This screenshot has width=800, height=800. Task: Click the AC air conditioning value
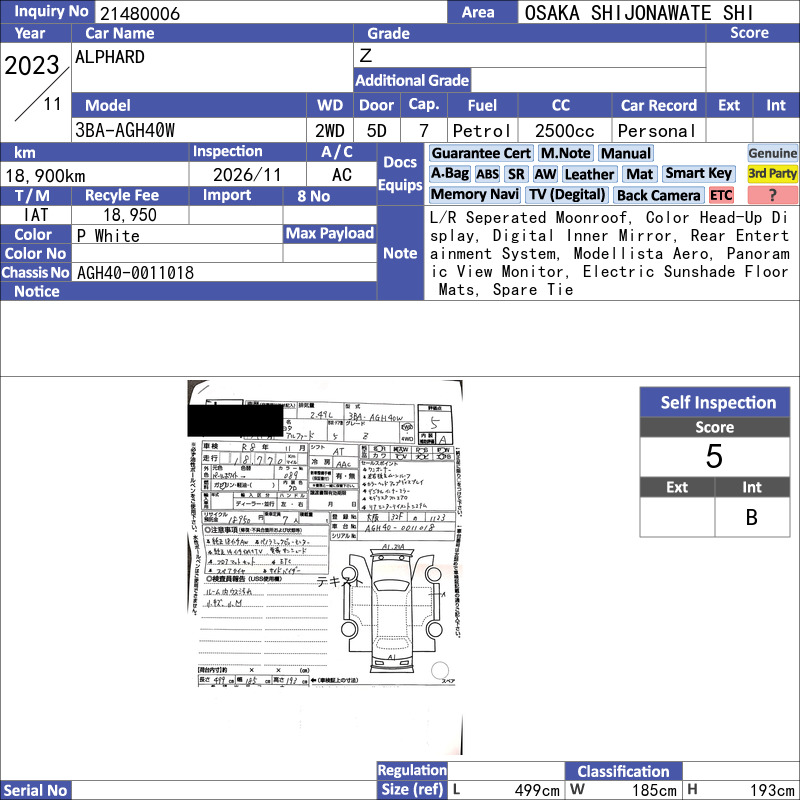point(342,175)
